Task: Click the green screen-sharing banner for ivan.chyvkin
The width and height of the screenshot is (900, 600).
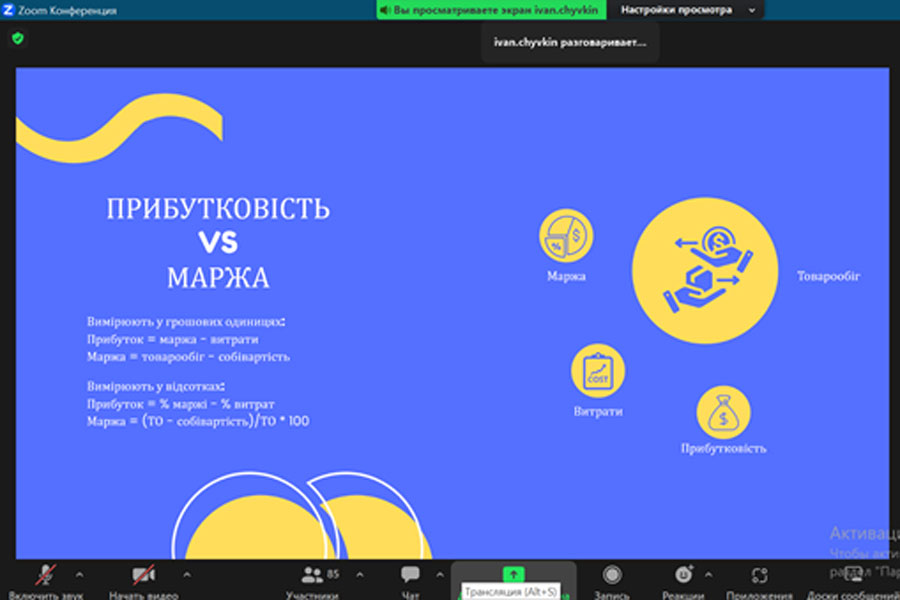Action: (x=491, y=10)
